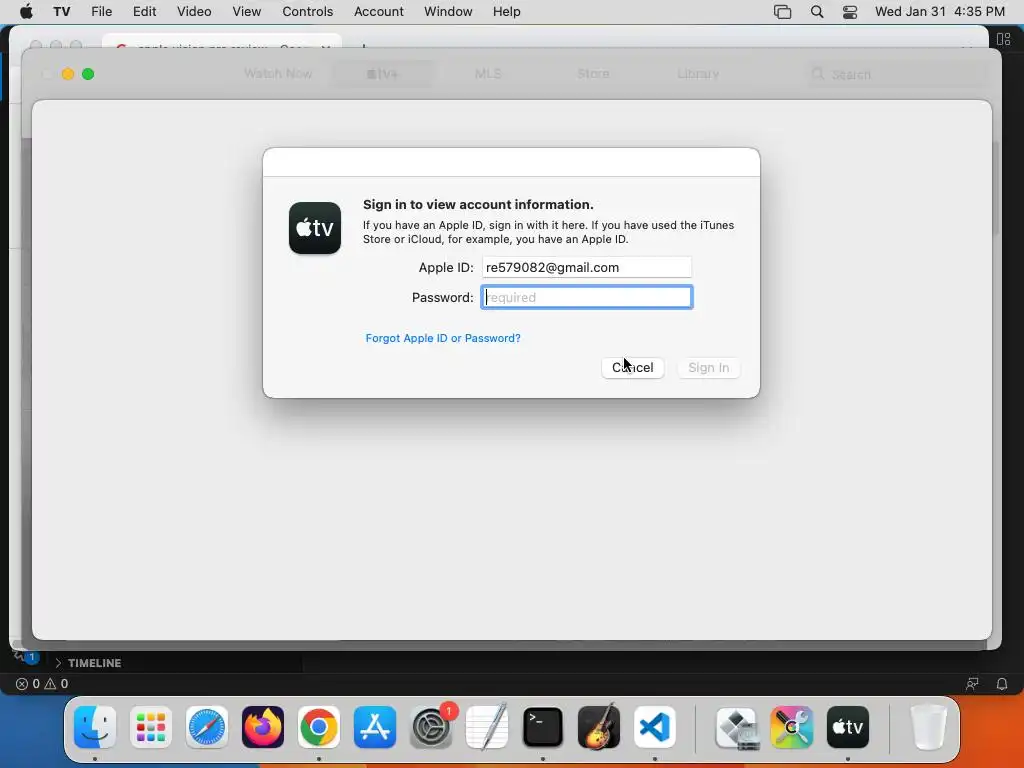Click feedback icon in VS Code status bar
Screen dimensions: 1024x768
(x=972, y=684)
